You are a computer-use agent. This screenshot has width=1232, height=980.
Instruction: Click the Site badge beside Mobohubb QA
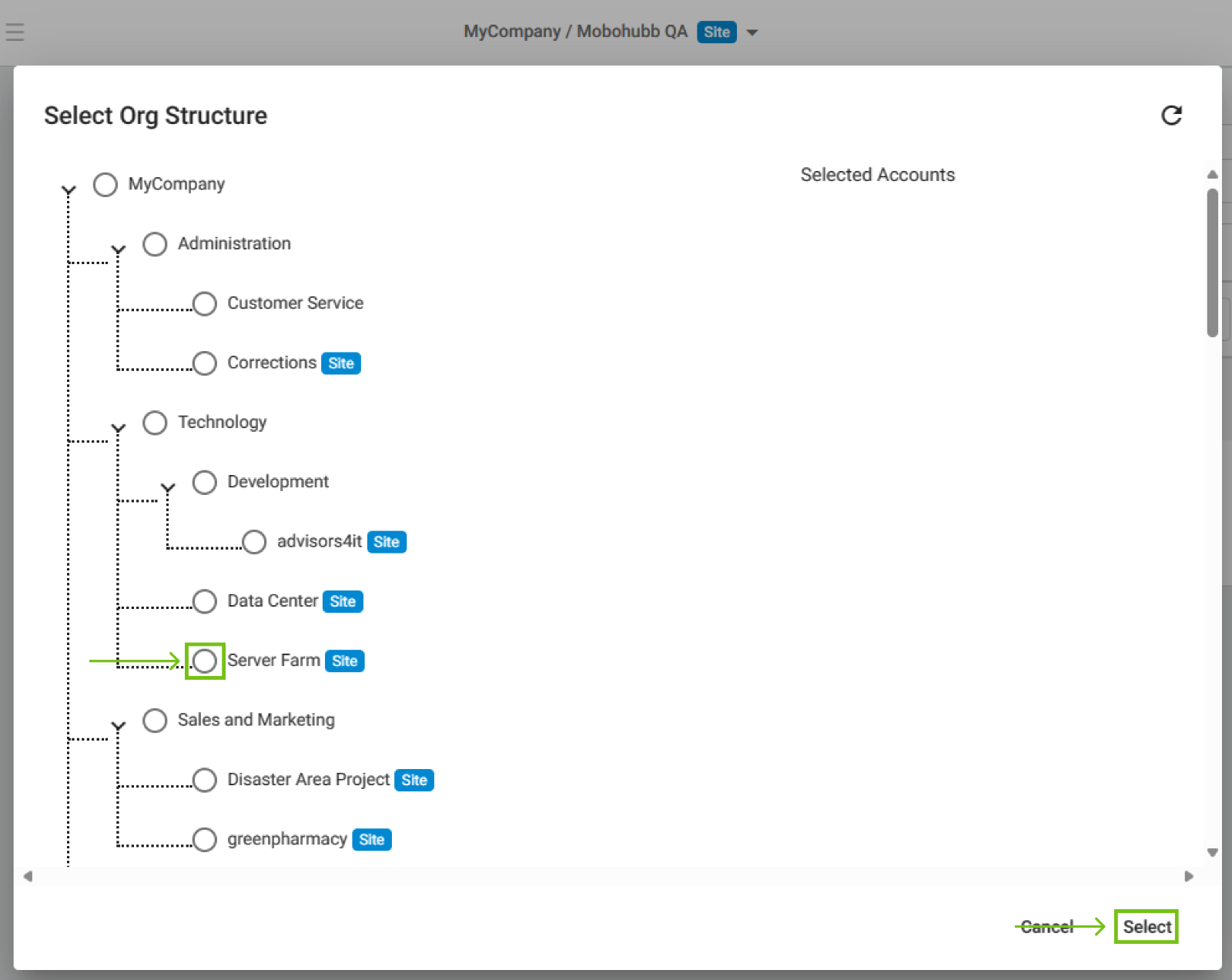tap(716, 32)
